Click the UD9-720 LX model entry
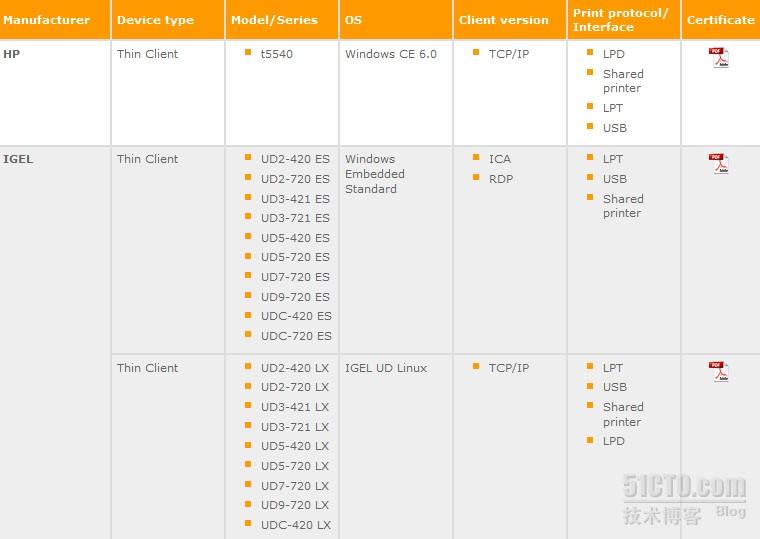Viewport: 760px width, 539px height. [295, 505]
